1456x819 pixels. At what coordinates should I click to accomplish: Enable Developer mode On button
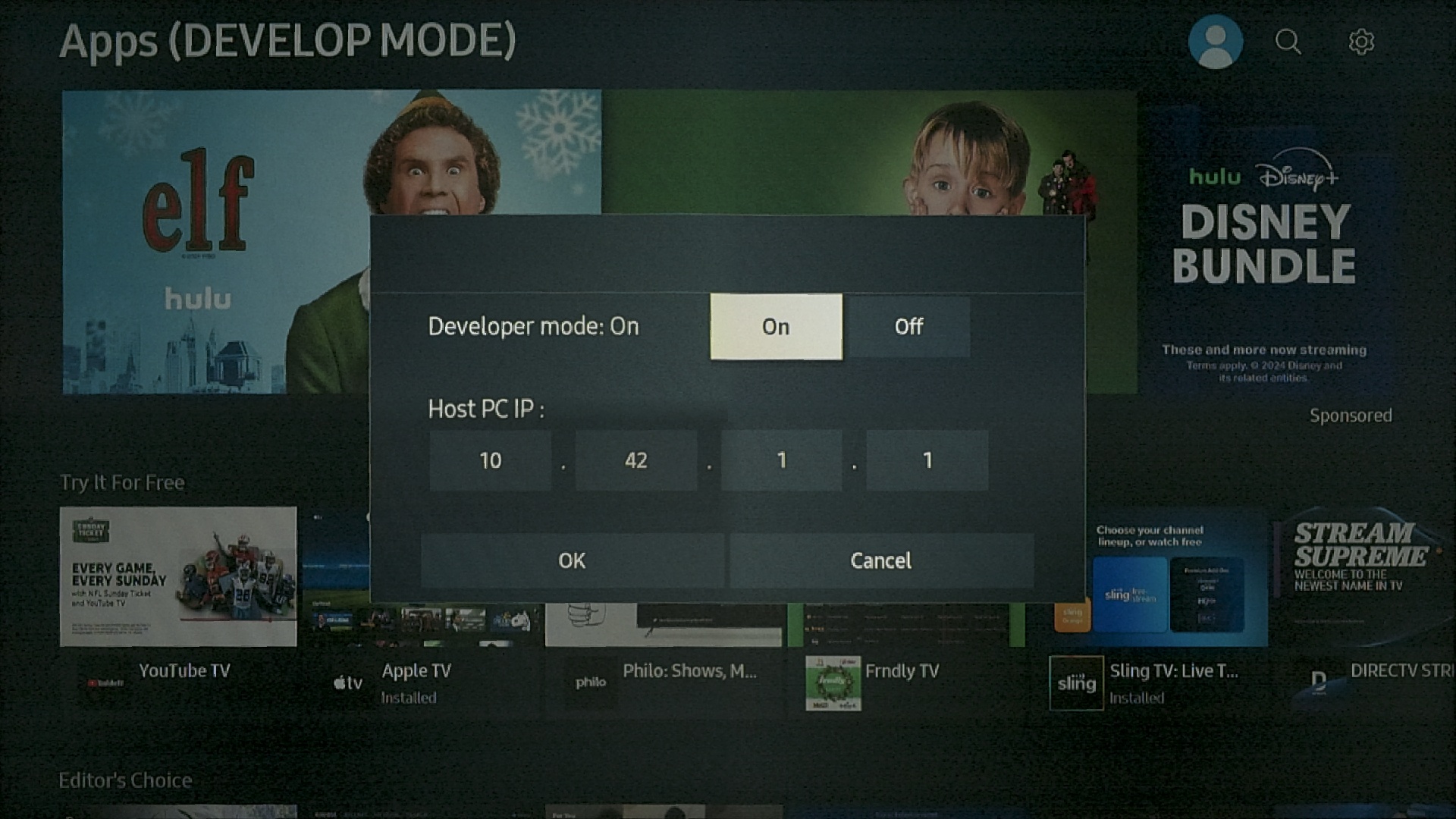tap(775, 325)
